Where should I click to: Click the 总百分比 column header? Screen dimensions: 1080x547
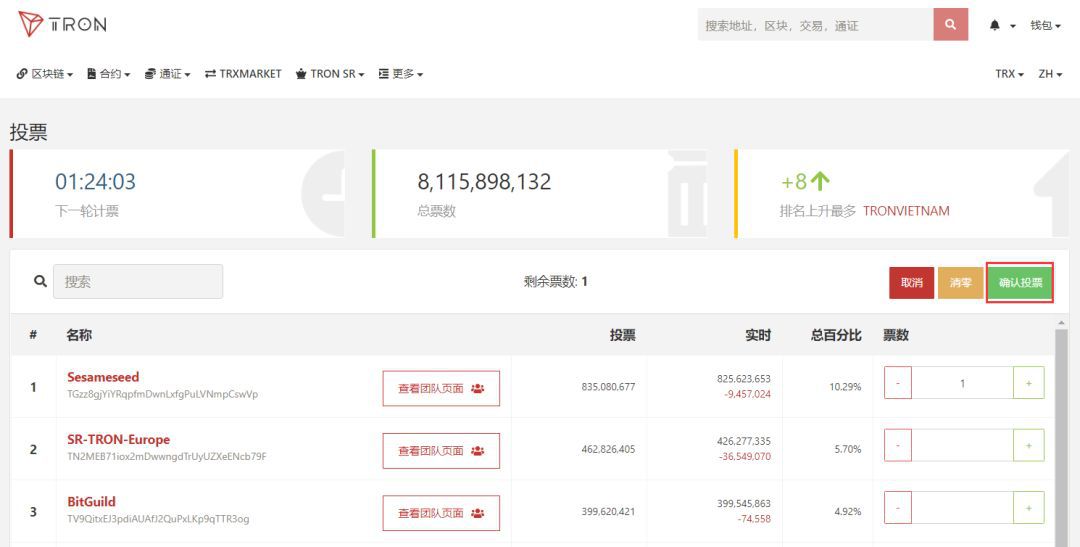pyautogui.click(x=835, y=336)
